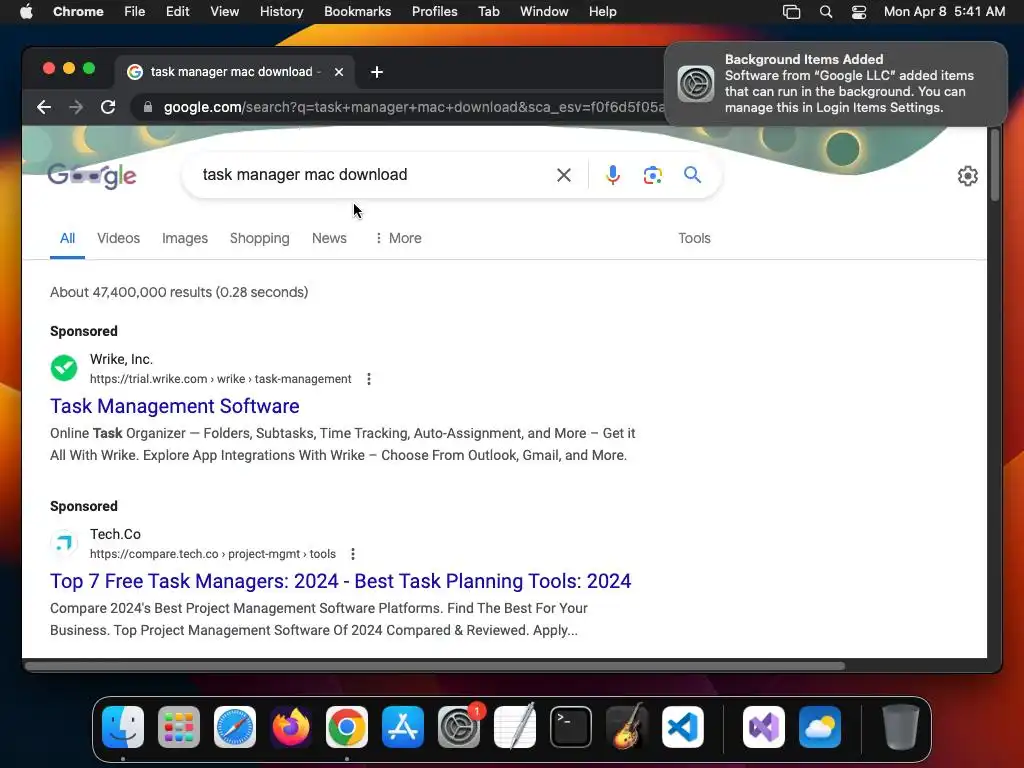The width and height of the screenshot is (1024, 768).
Task: Click the site lock icon in address bar
Action: point(148,107)
